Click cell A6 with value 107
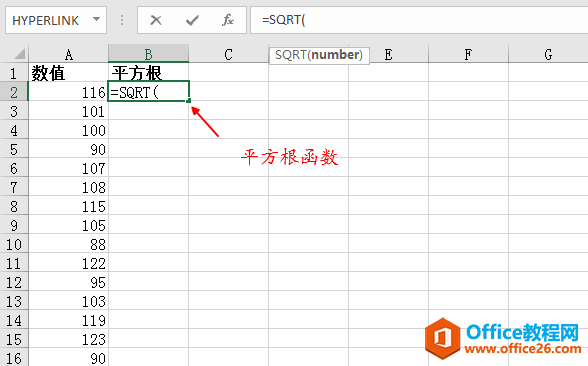 click(x=68, y=168)
